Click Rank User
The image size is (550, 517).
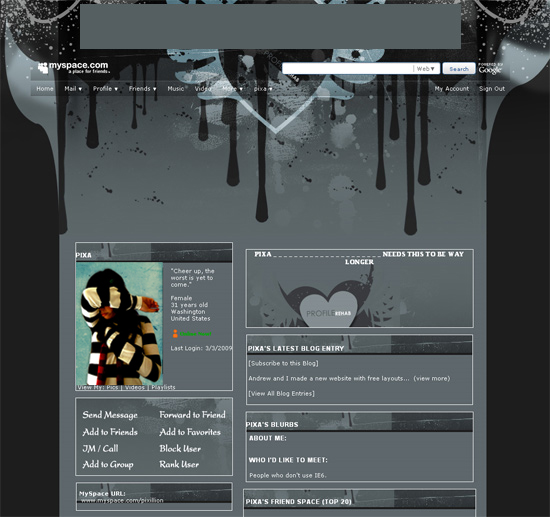179,465
